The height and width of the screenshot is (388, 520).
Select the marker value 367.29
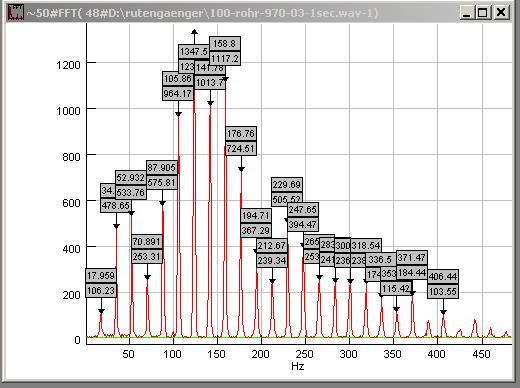(x=256, y=230)
